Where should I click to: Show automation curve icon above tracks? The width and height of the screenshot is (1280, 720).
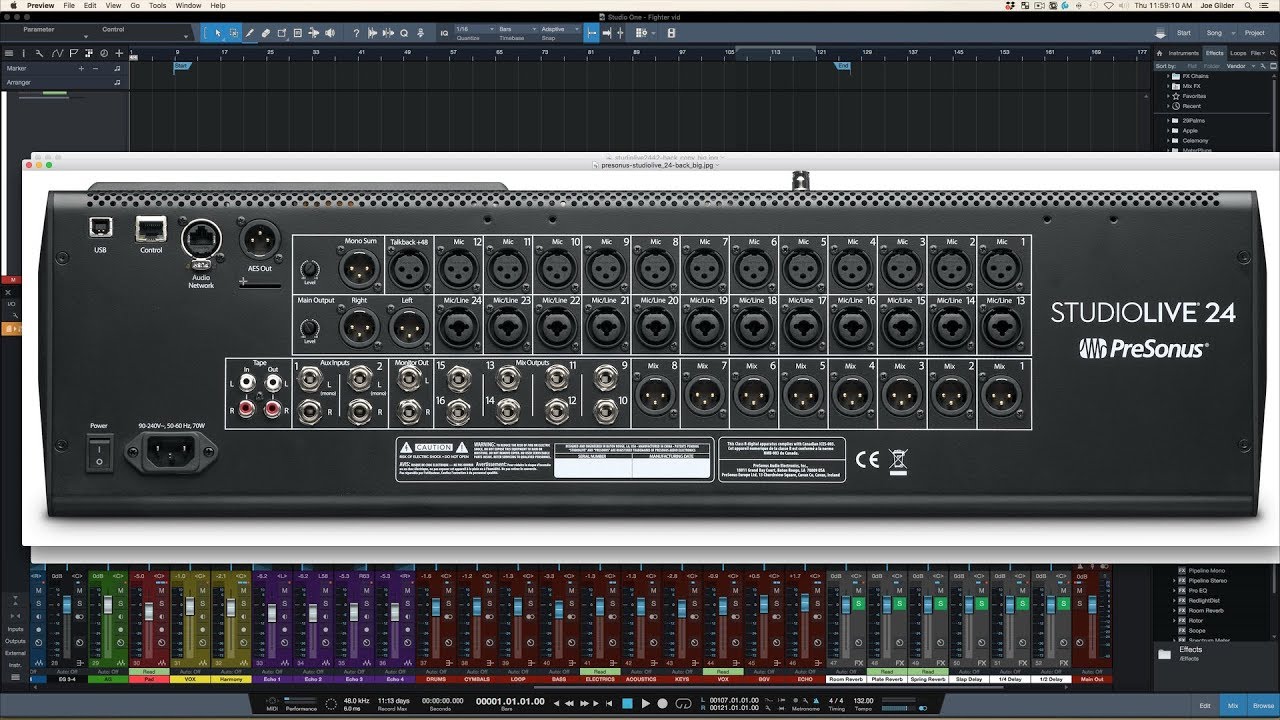60,53
